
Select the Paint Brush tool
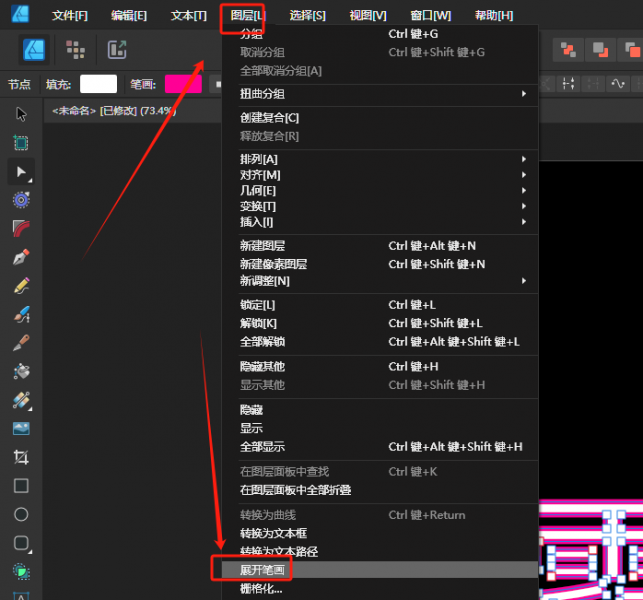pyautogui.click(x=21, y=343)
